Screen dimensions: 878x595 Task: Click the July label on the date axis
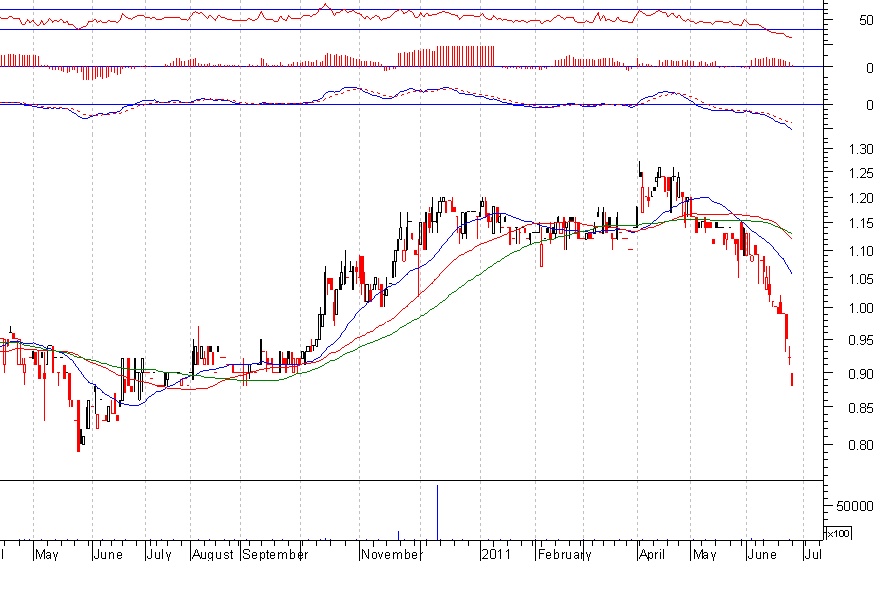coord(160,553)
